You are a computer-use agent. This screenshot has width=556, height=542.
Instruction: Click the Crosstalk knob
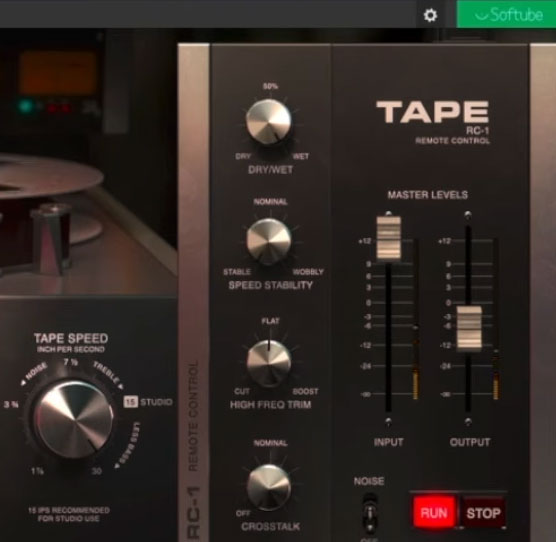[269, 487]
